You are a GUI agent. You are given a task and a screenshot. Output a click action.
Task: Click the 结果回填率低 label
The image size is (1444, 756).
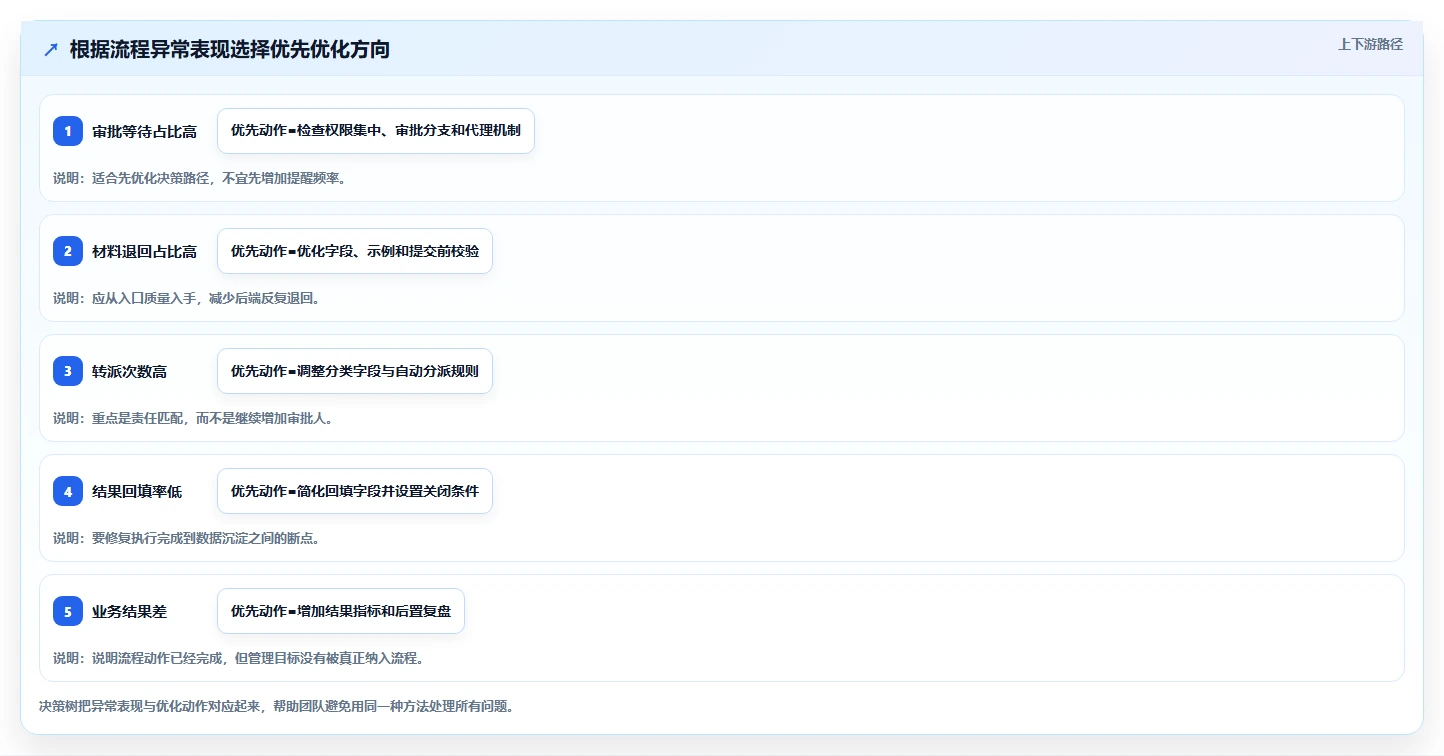[x=137, y=491]
